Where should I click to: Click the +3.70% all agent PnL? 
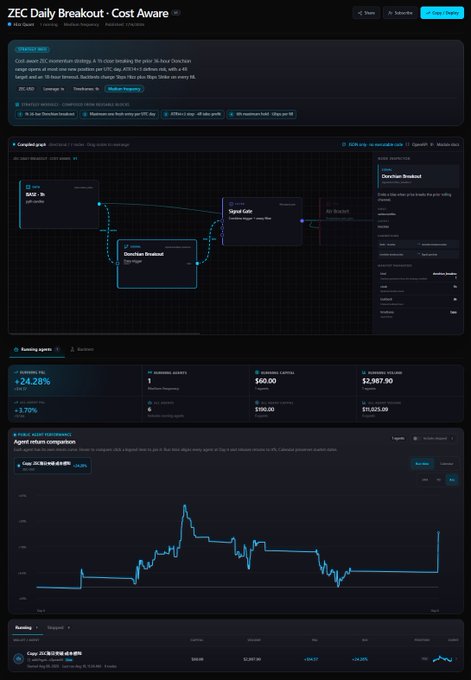click(26, 410)
